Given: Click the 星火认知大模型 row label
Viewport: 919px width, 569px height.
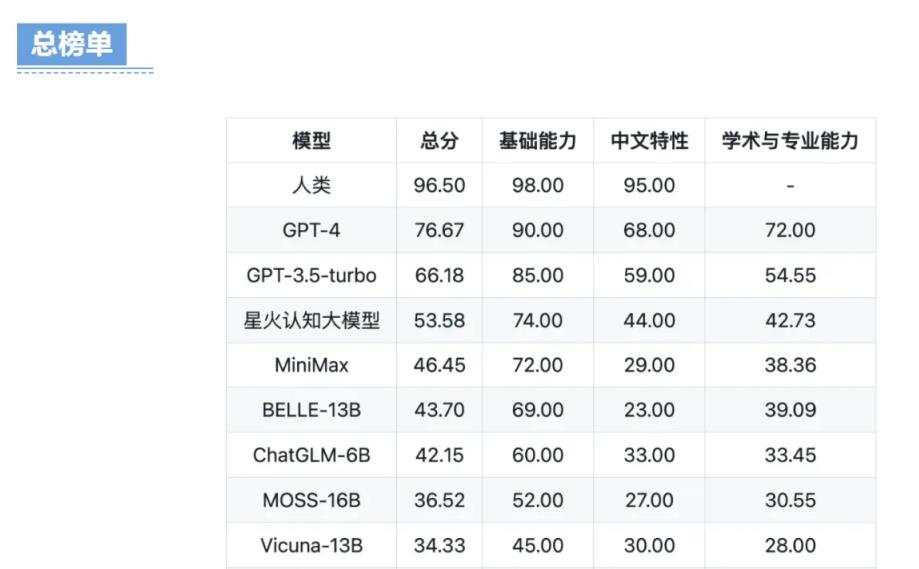Looking at the screenshot, I should (x=311, y=320).
